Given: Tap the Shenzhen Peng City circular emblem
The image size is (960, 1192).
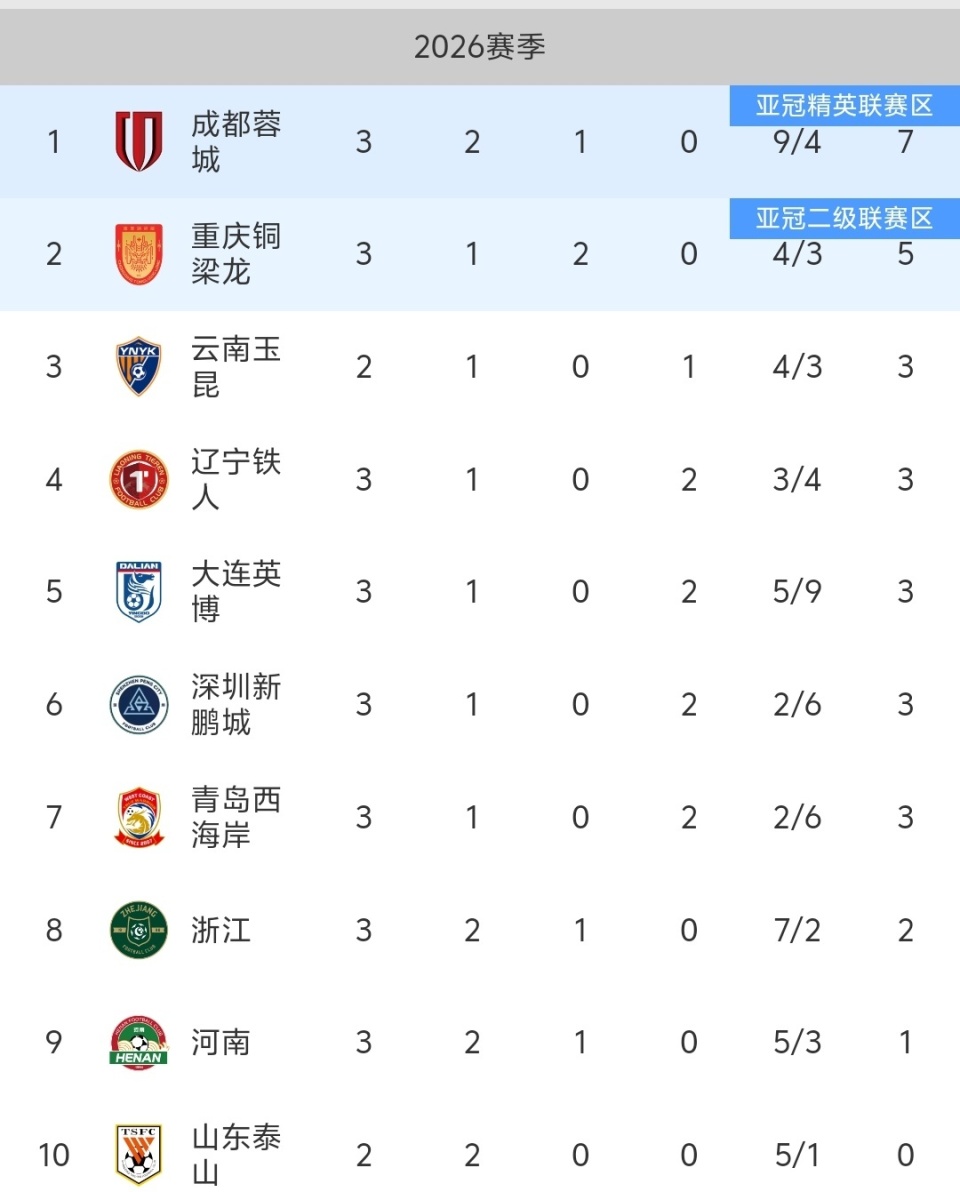Looking at the screenshot, I should pyautogui.click(x=138, y=704).
